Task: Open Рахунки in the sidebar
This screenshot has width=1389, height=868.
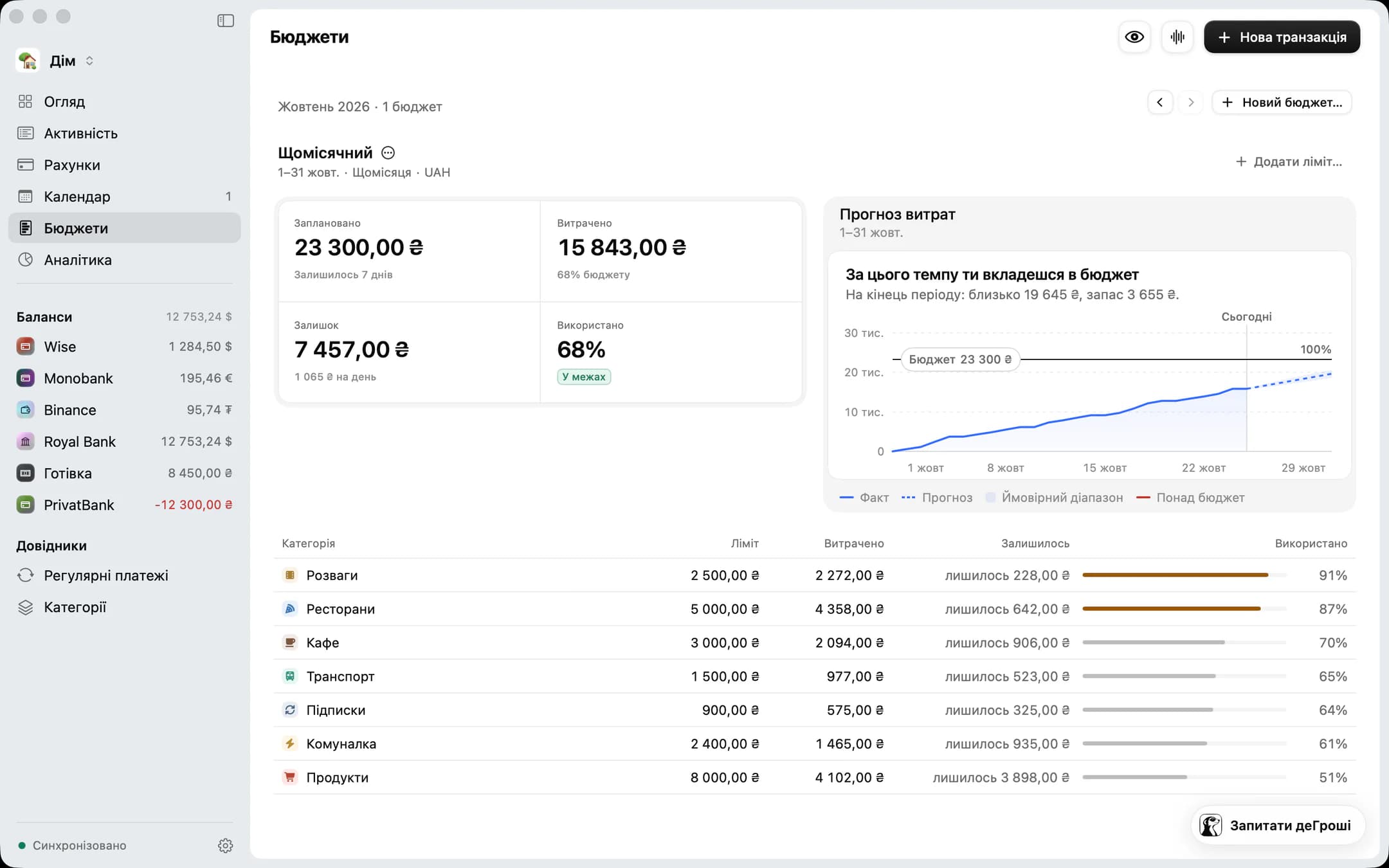Action: [x=125, y=165]
